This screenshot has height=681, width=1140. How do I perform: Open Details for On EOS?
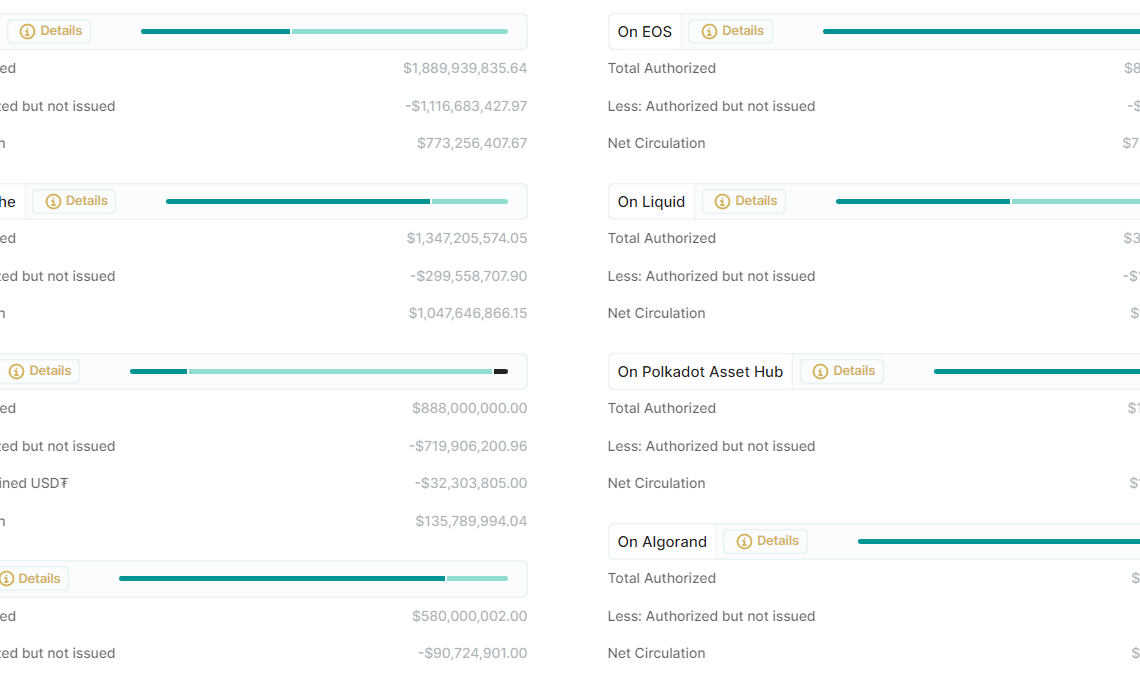[730, 31]
